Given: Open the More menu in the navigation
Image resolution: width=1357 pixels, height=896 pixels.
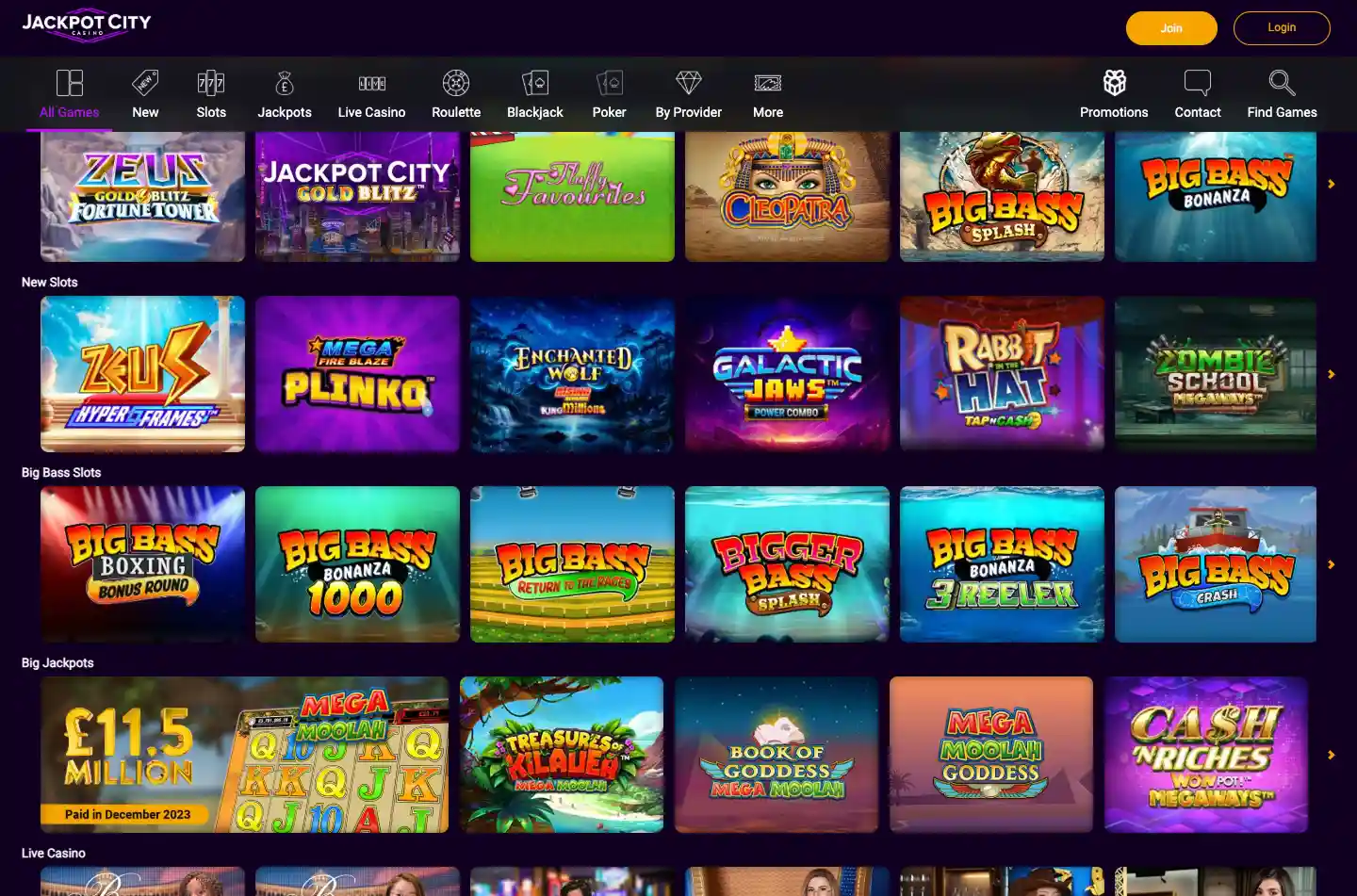Looking at the screenshot, I should 767,93.
